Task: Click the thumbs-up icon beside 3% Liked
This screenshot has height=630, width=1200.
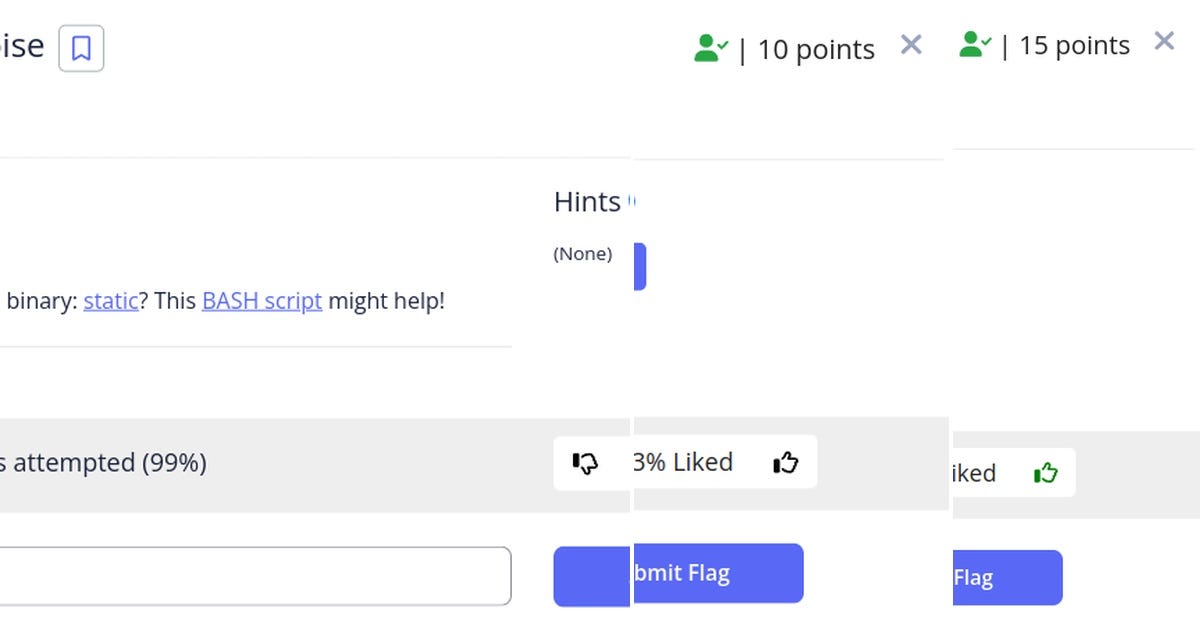Action: pyautogui.click(x=786, y=462)
